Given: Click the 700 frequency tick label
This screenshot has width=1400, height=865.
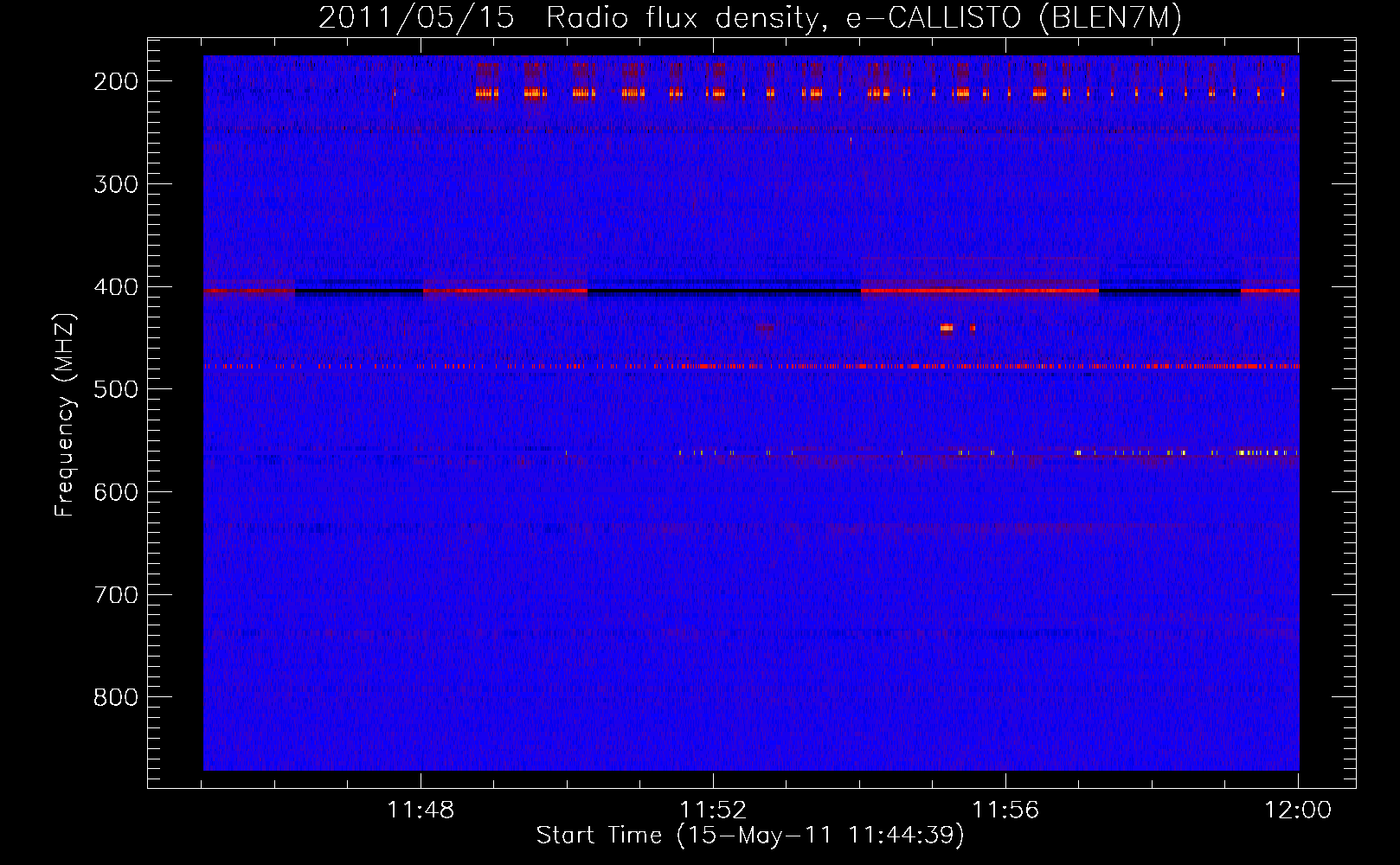Looking at the screenshot, I should point(116,595).
